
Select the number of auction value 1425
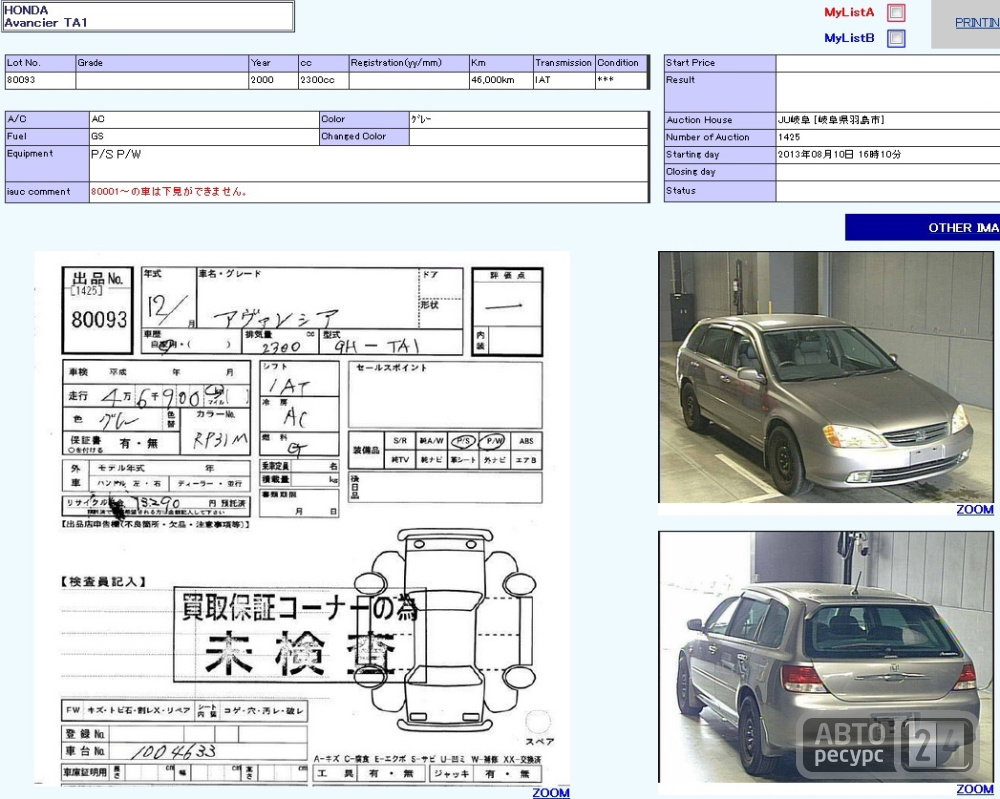point(789,137)
